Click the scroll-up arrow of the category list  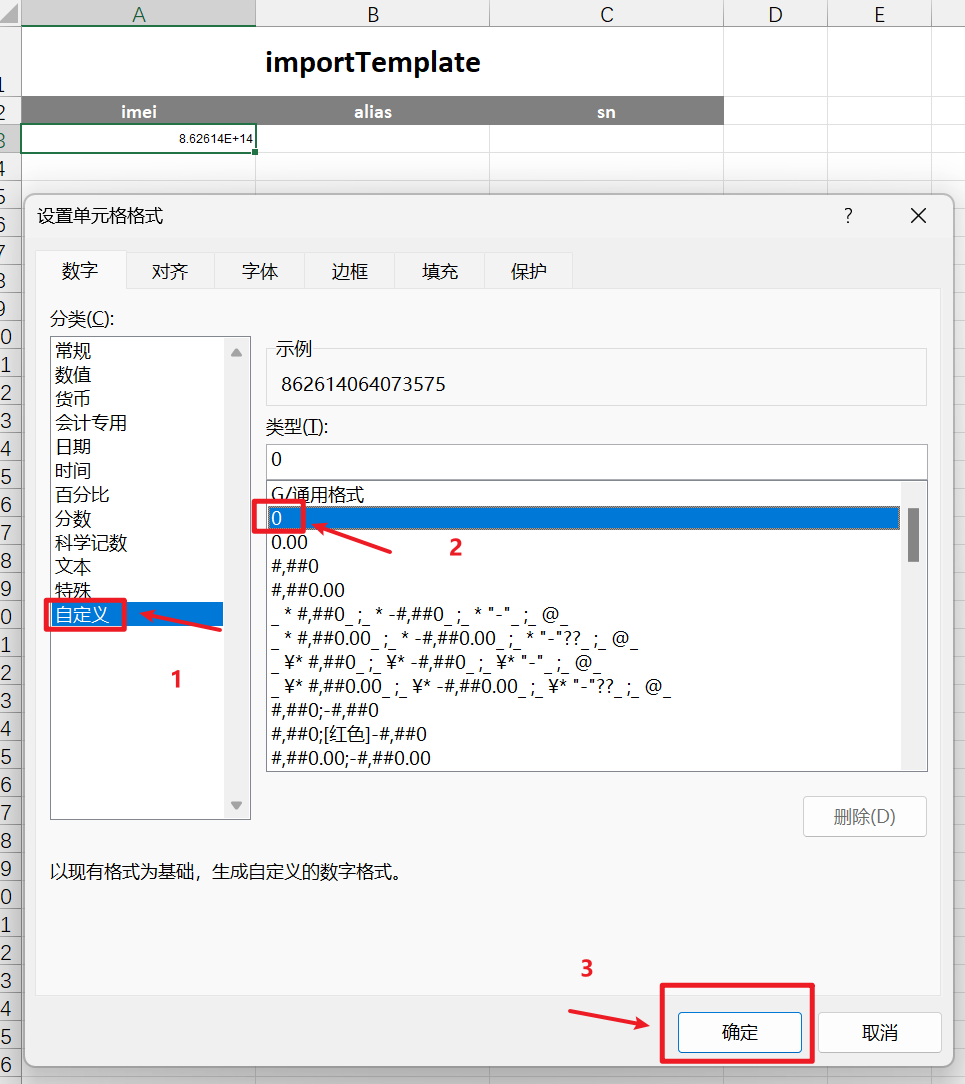tap(236, 353)
